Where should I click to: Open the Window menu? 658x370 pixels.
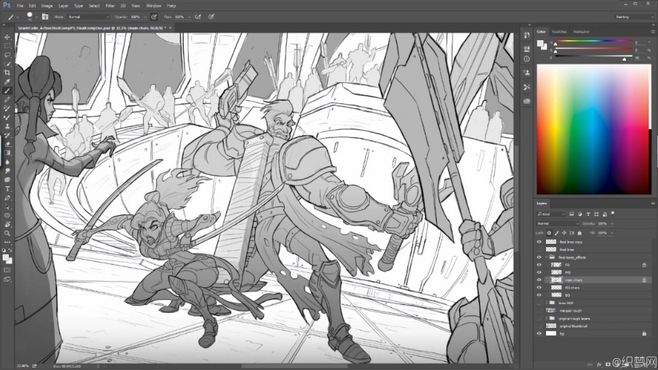(x=154, y=6)
